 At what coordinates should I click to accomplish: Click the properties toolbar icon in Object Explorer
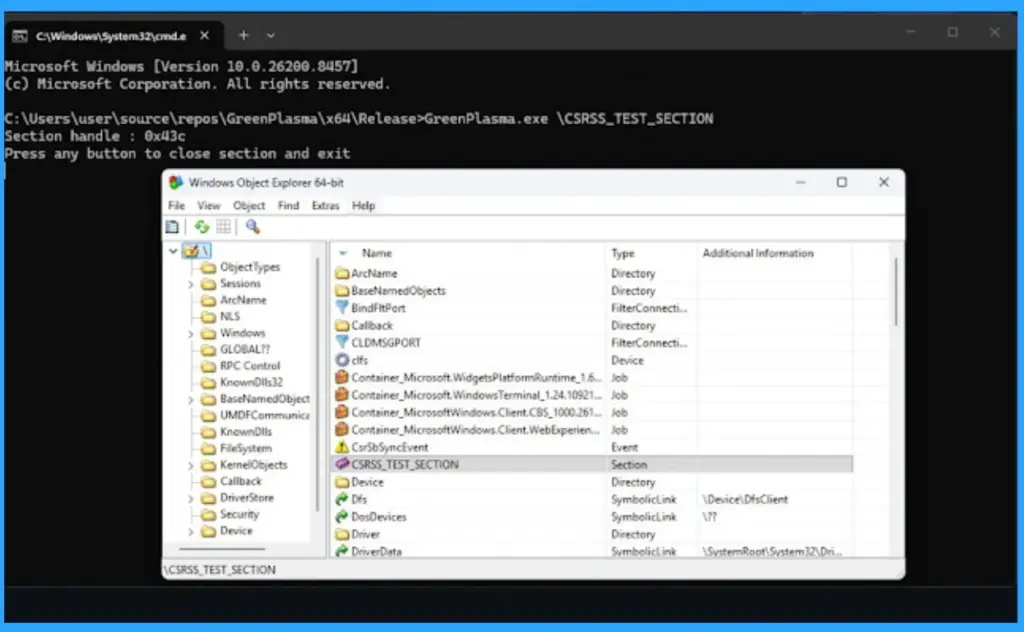172,227
